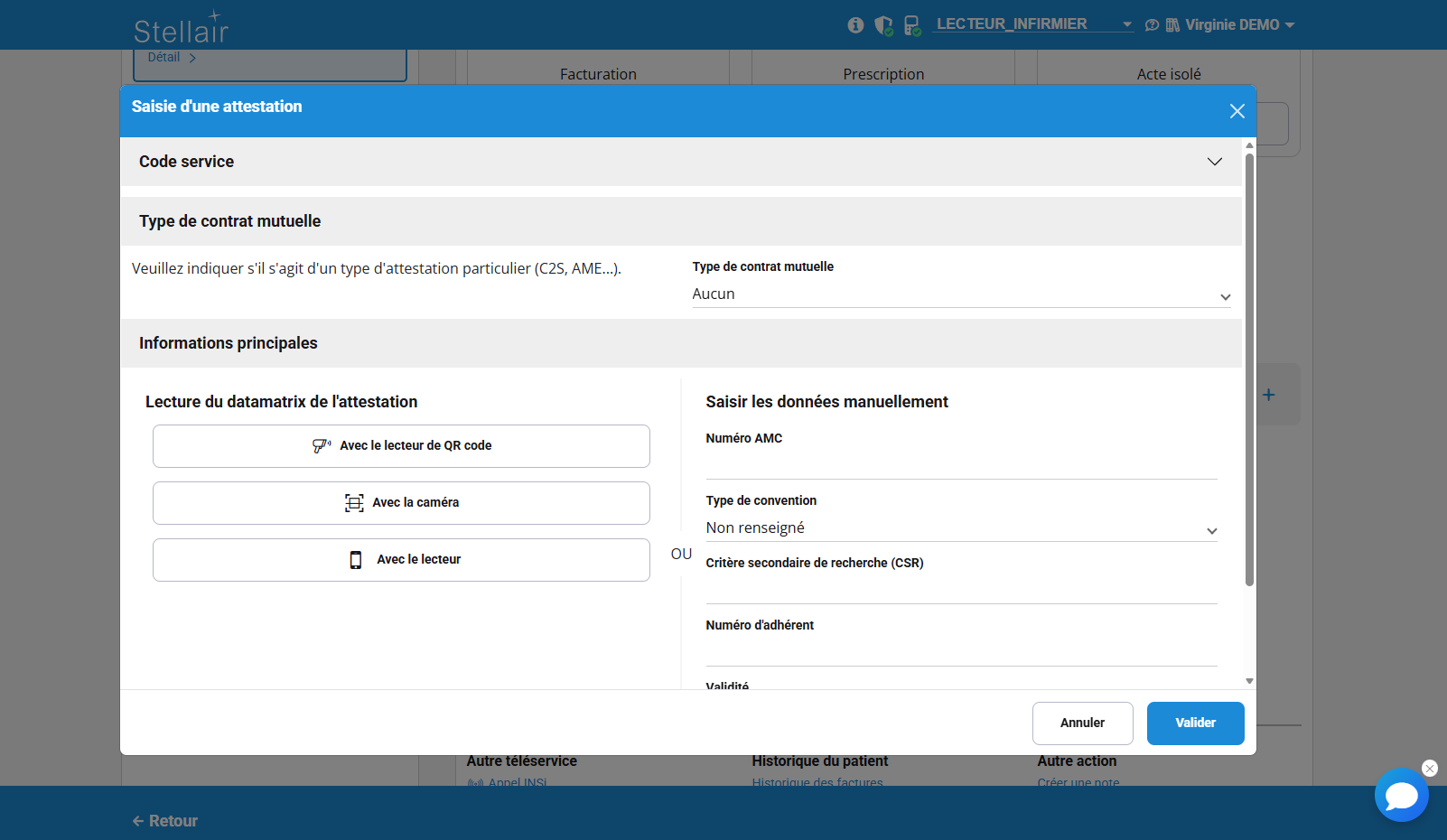Image resolution: width=1447 pixels, height=840 pixels.
Task: Click the card reader status icon in the header
Action: 912,25
